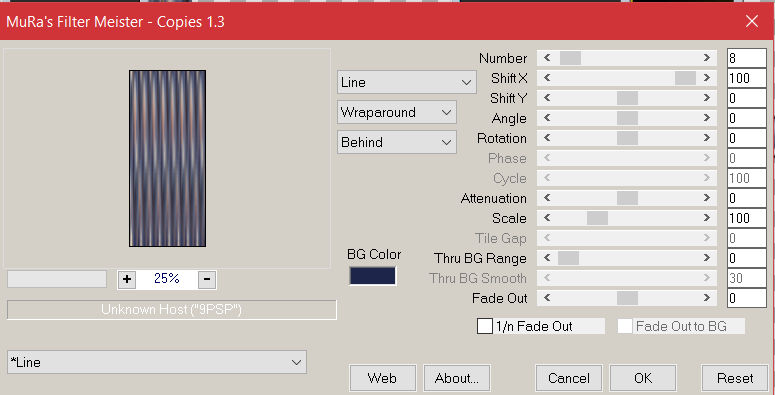Click the About... button
This screenshot has height=395, width=775.
(x=457, y=378)
